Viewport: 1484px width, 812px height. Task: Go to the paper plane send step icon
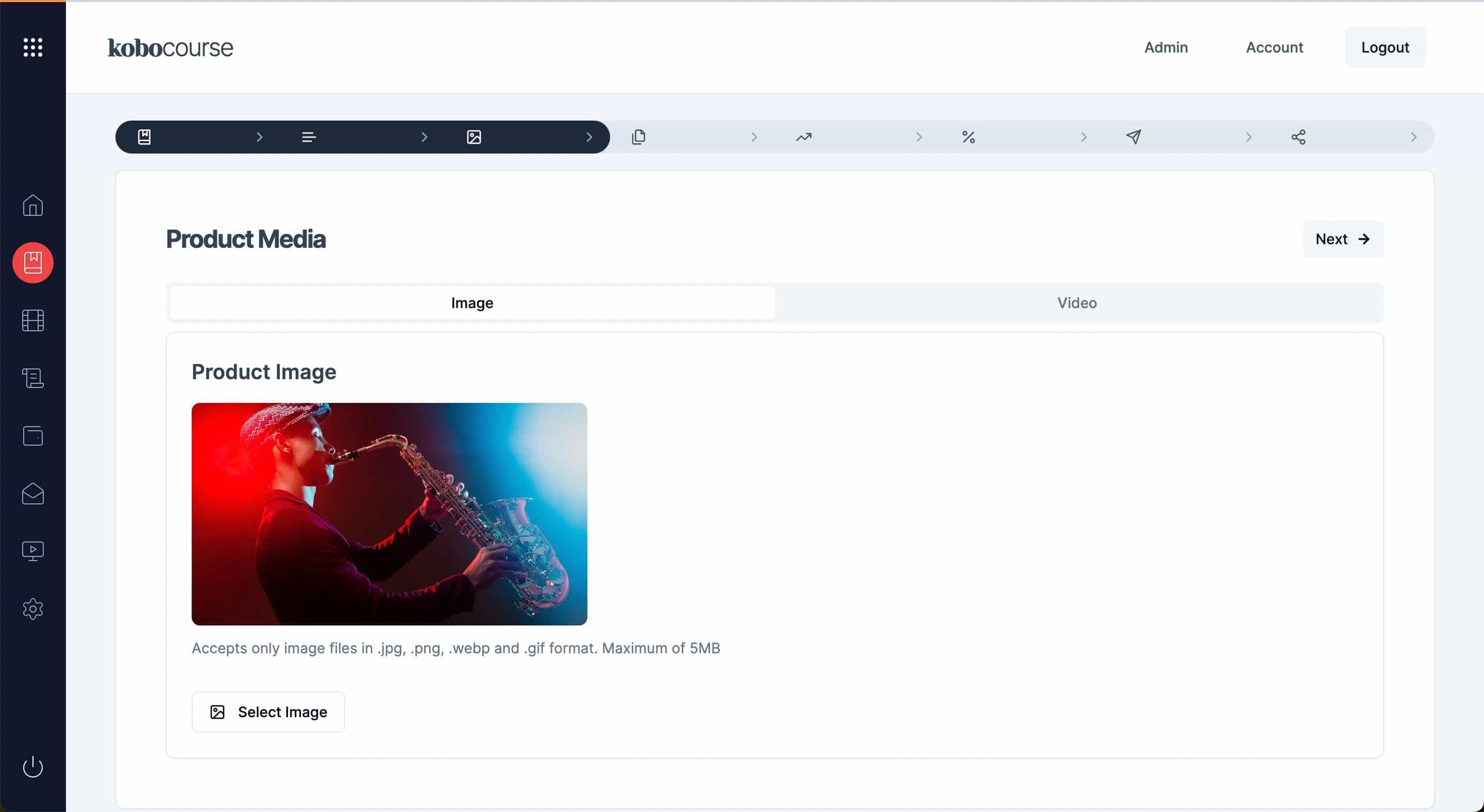pos(1133,137)
